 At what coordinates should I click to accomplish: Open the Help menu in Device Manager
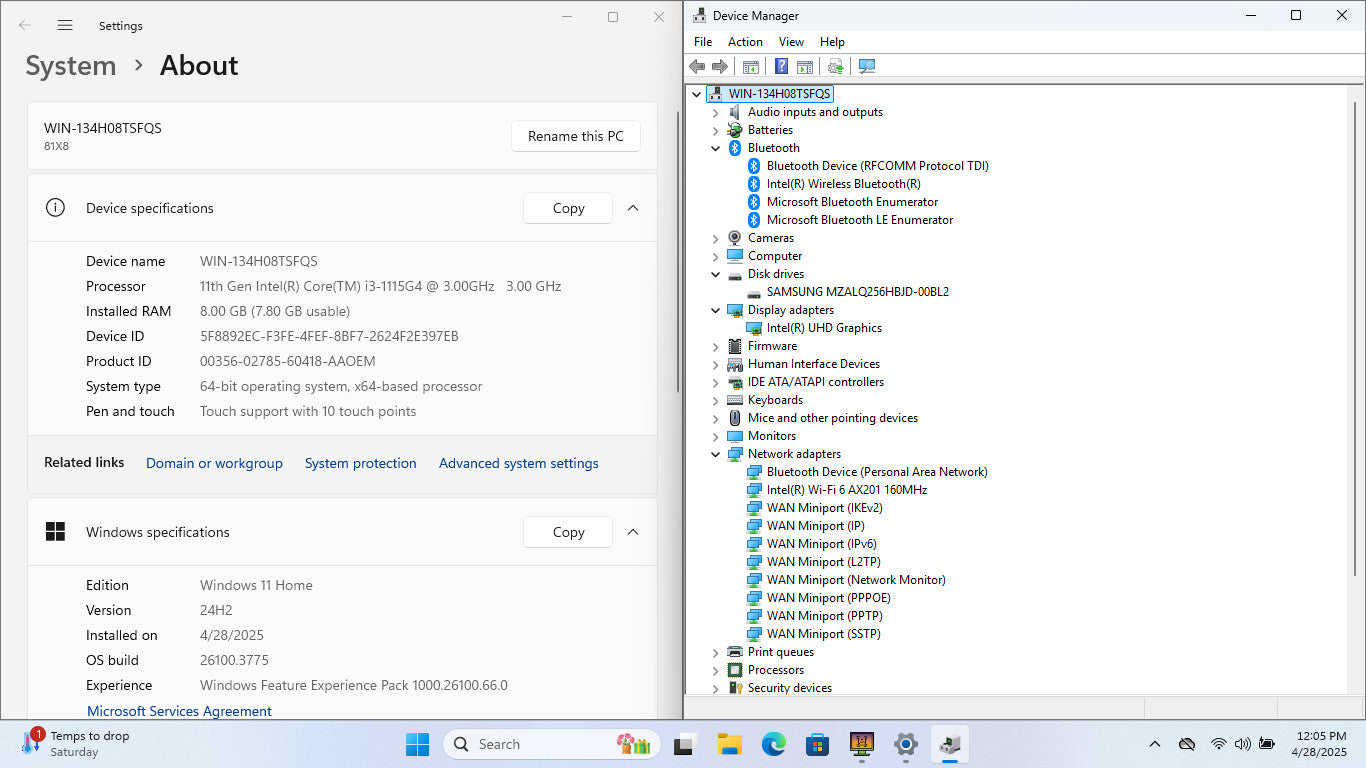point(832,42)
